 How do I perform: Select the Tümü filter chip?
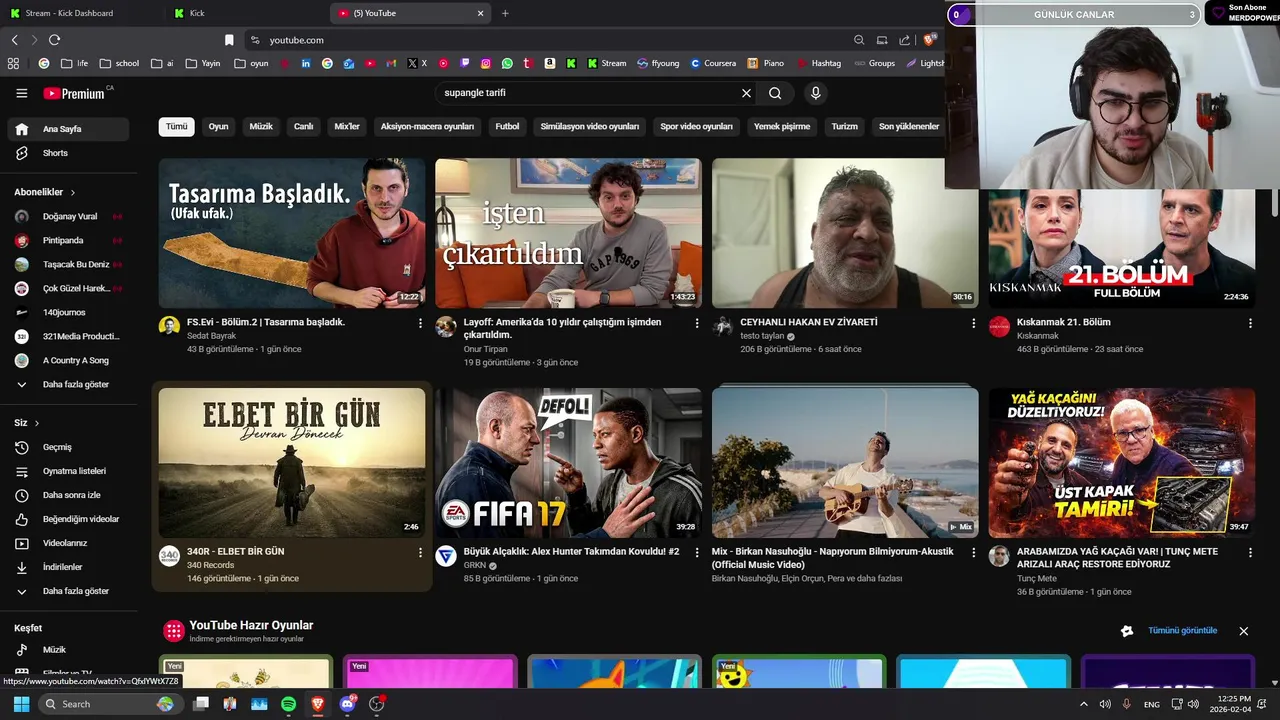point(177,127)
